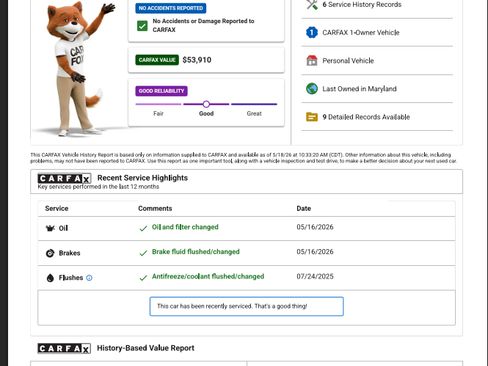Click Recent Service Highlights heading
The image size is (488, 366).
click(142, 178)
